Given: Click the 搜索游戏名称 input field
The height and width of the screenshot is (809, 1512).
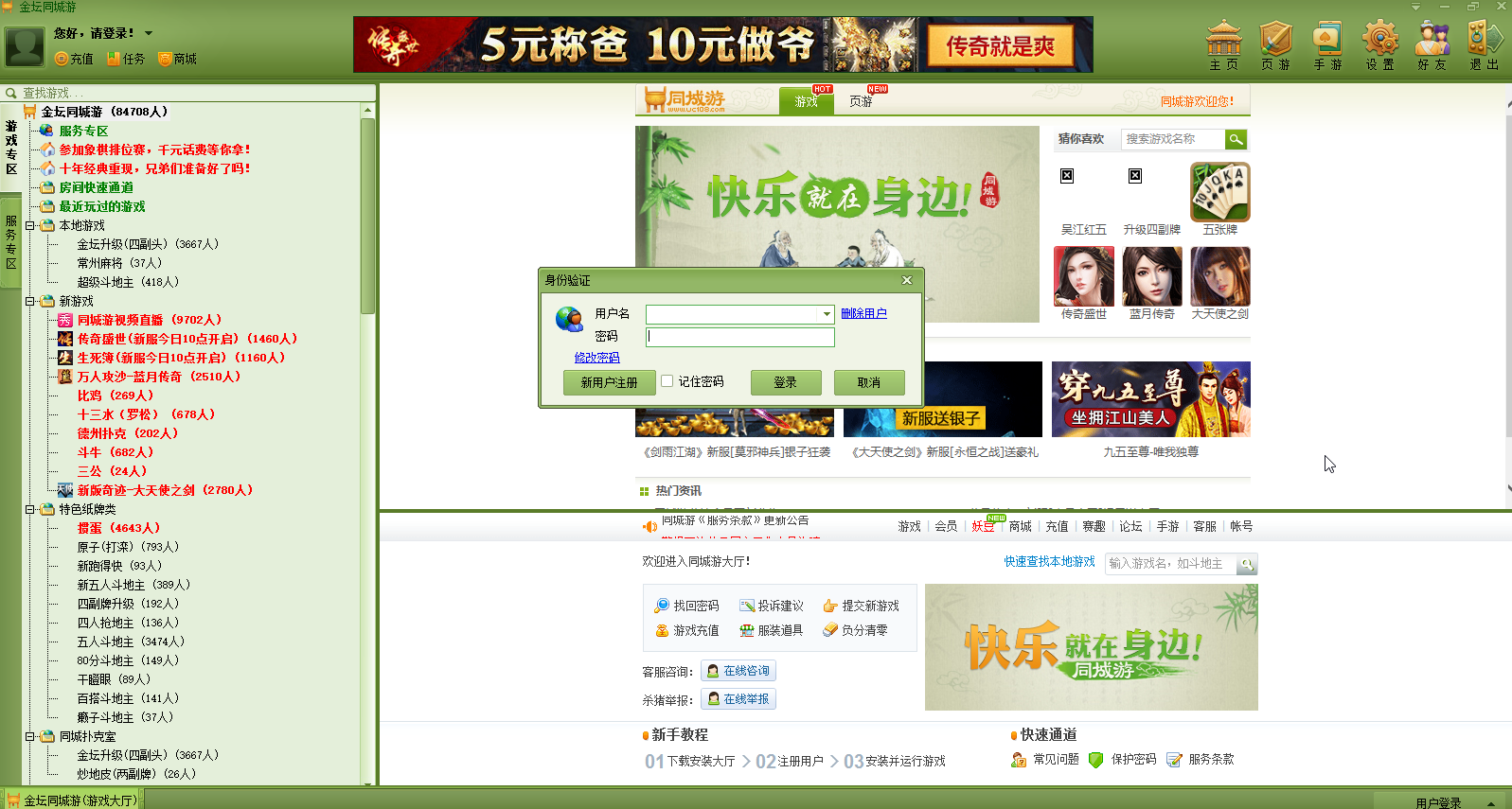Looking at the screenshot, I should click(x=1173, y=139).
